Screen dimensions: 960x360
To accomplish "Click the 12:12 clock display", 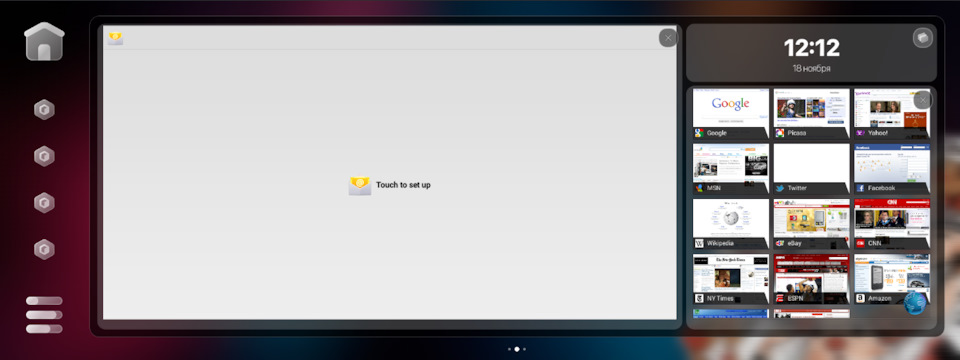I will coord(811,48).
